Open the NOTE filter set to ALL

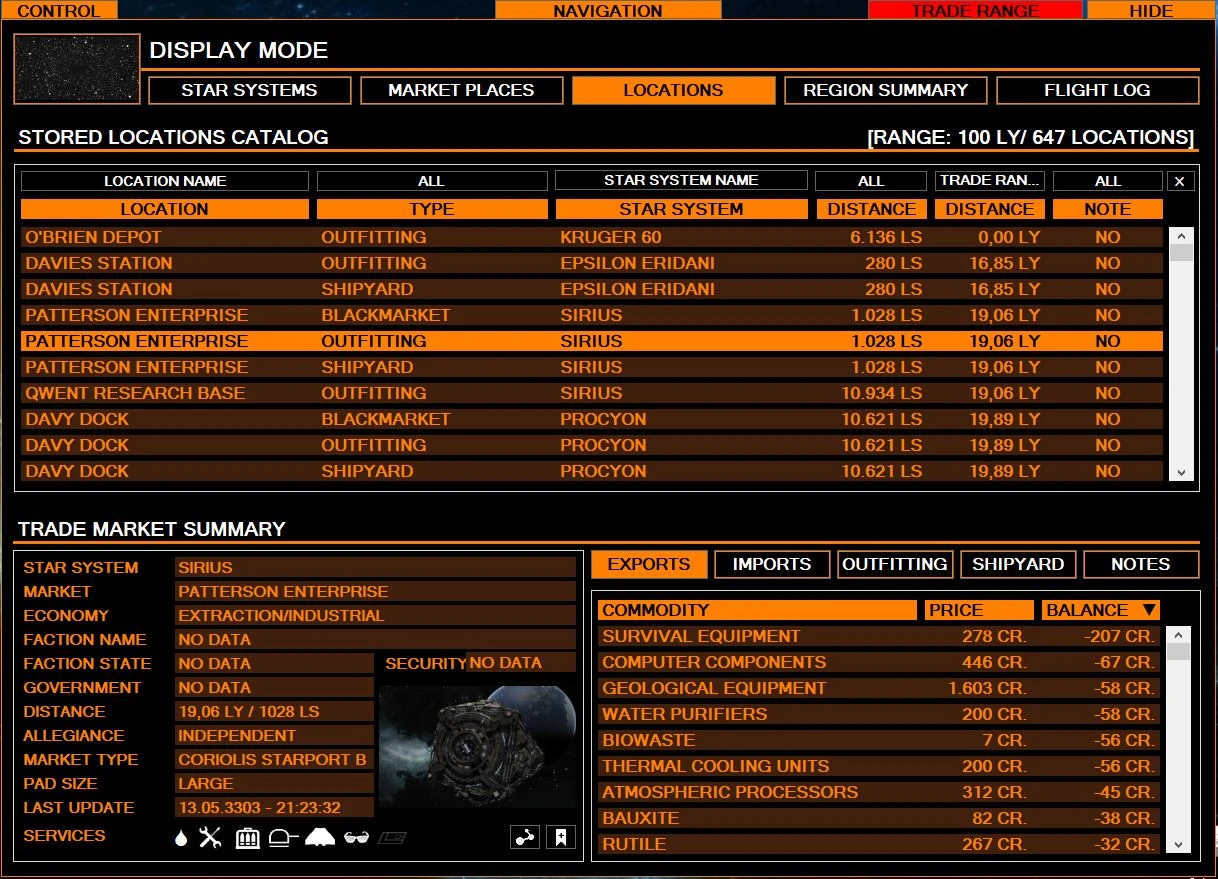click(x=1108, y=181)
